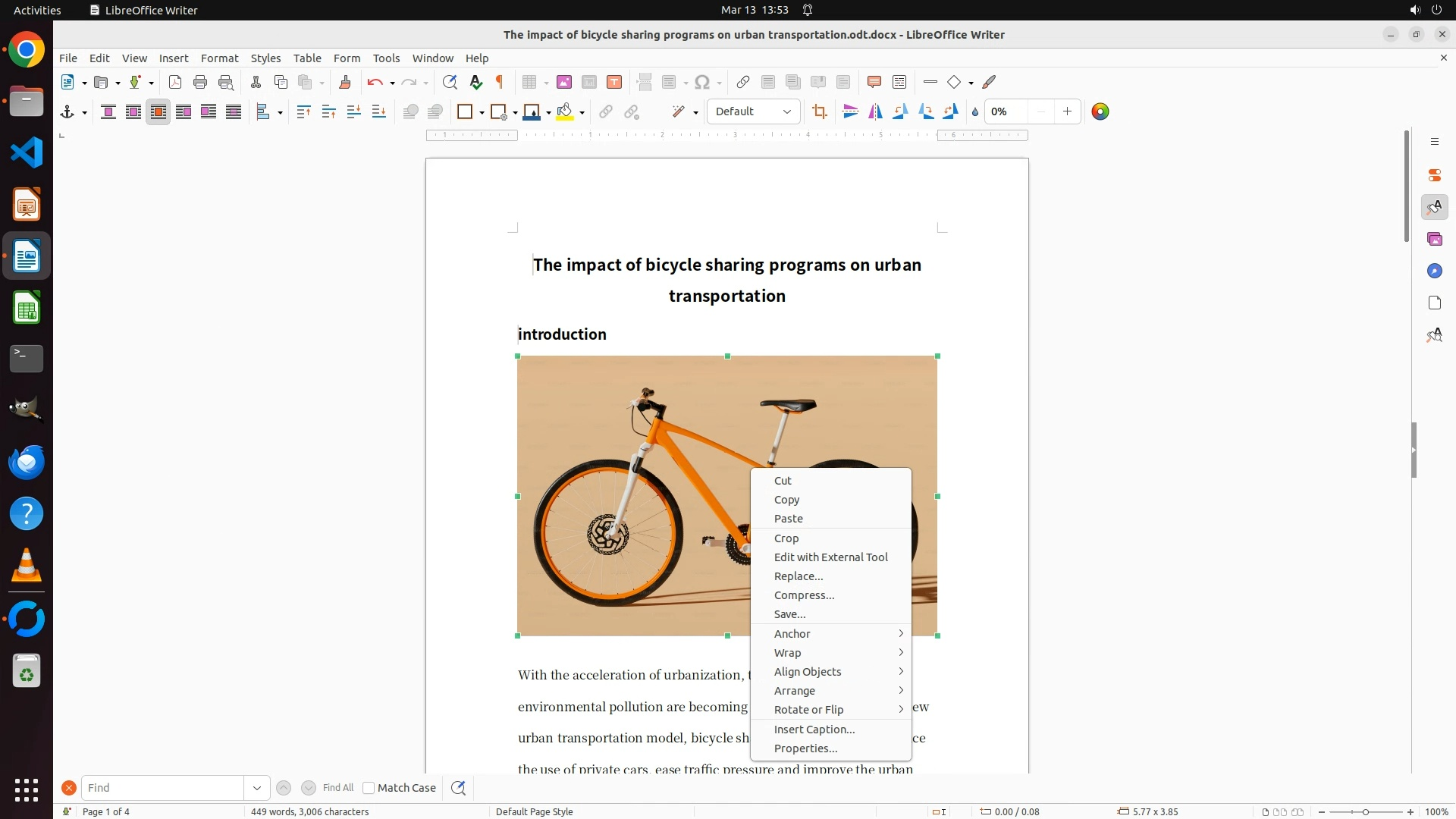Click the image Color filter icon
The height and width of the screenshot is (819, 1456).
coord(1100,112)
